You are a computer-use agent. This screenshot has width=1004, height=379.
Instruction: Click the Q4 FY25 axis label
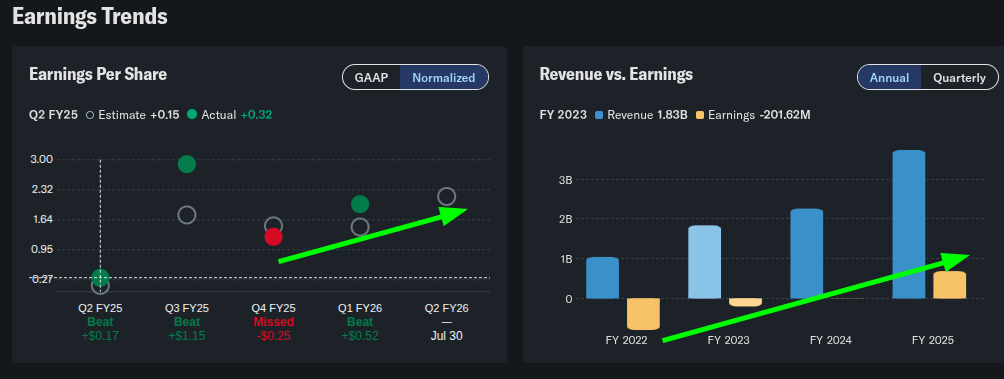[273, 308]
